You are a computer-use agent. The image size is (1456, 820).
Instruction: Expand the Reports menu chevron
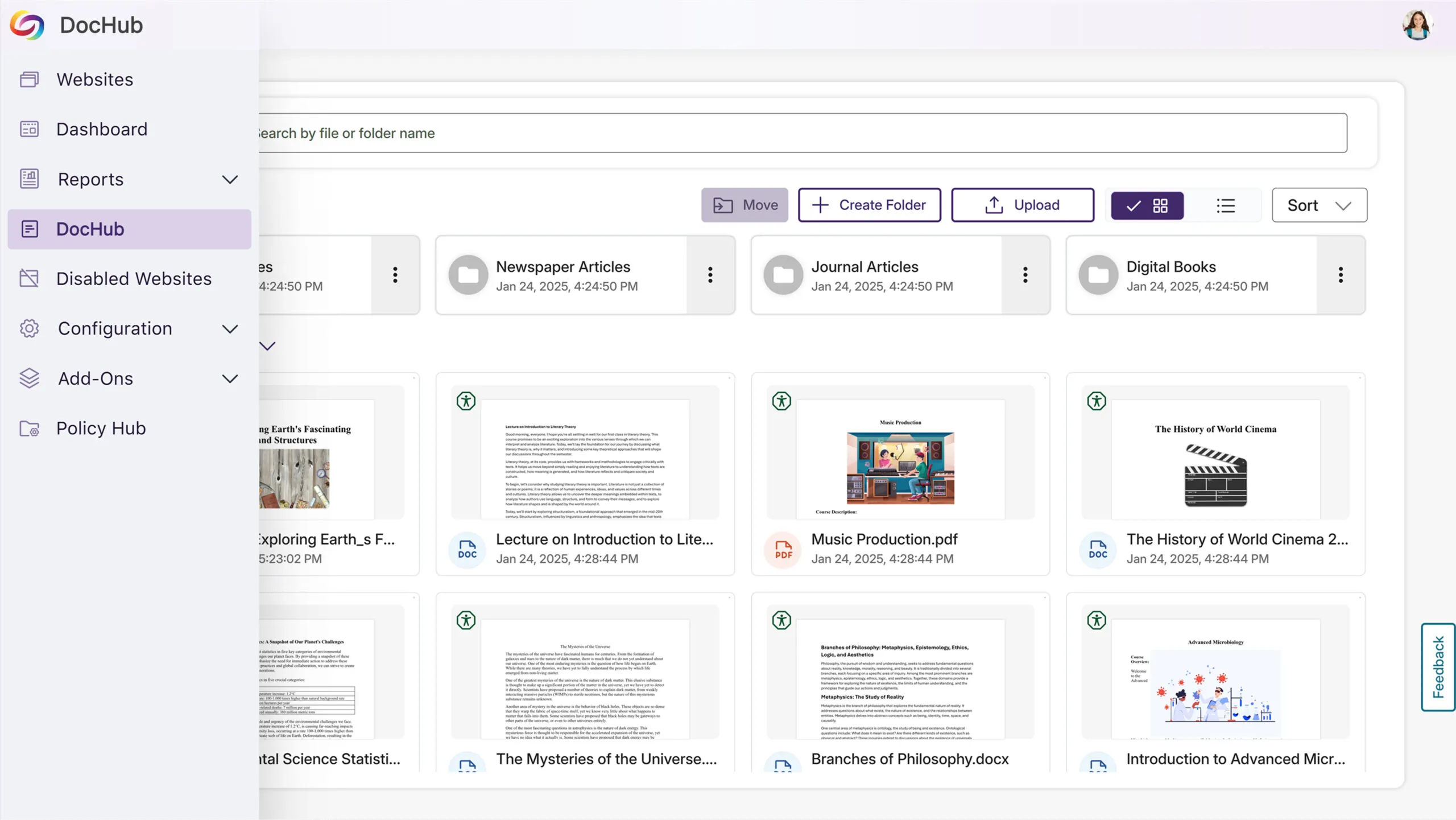[230, 180]
